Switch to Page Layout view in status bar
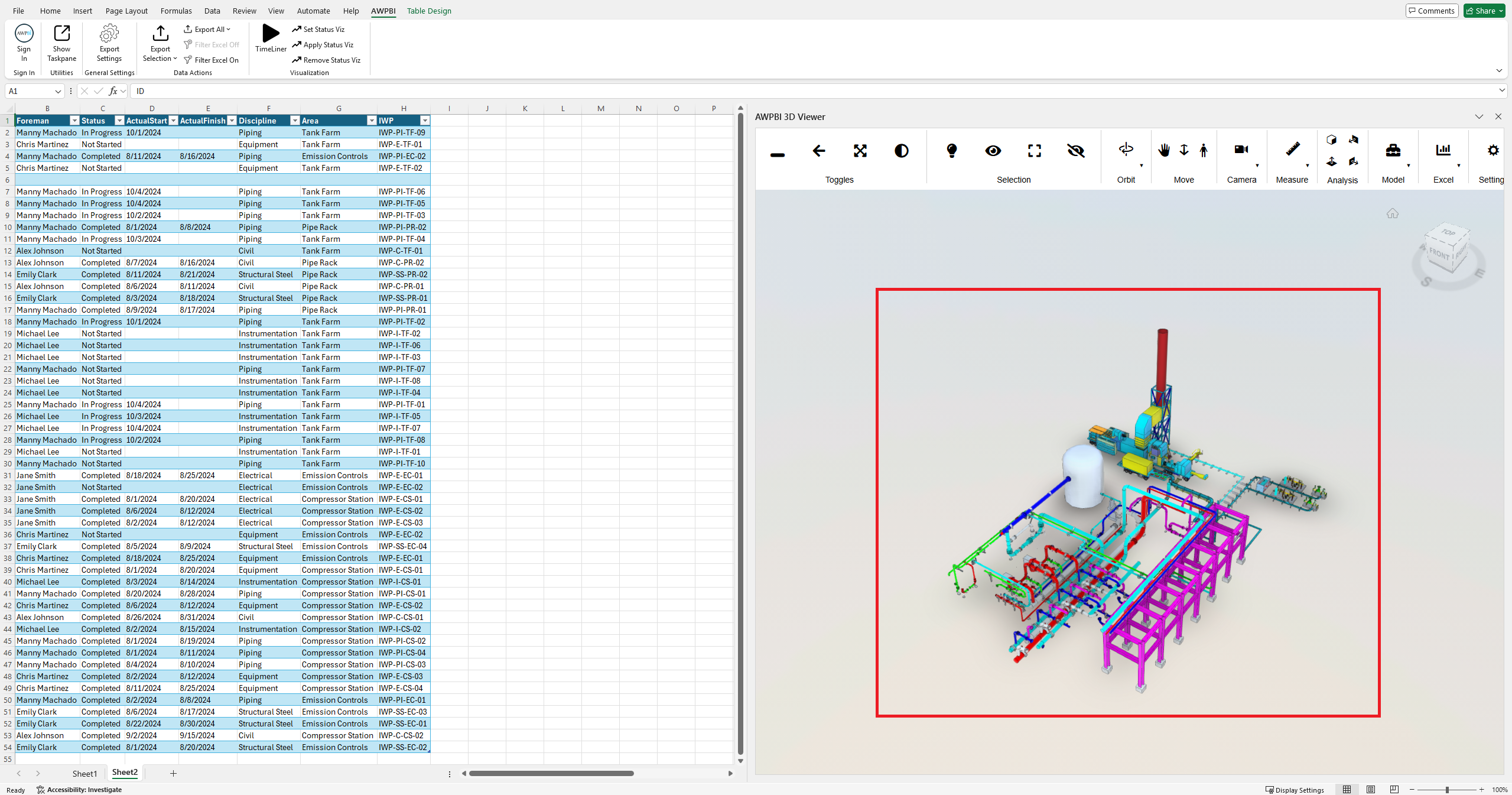The width and height of the screenshot is (1512, 795). (1371, 790)
